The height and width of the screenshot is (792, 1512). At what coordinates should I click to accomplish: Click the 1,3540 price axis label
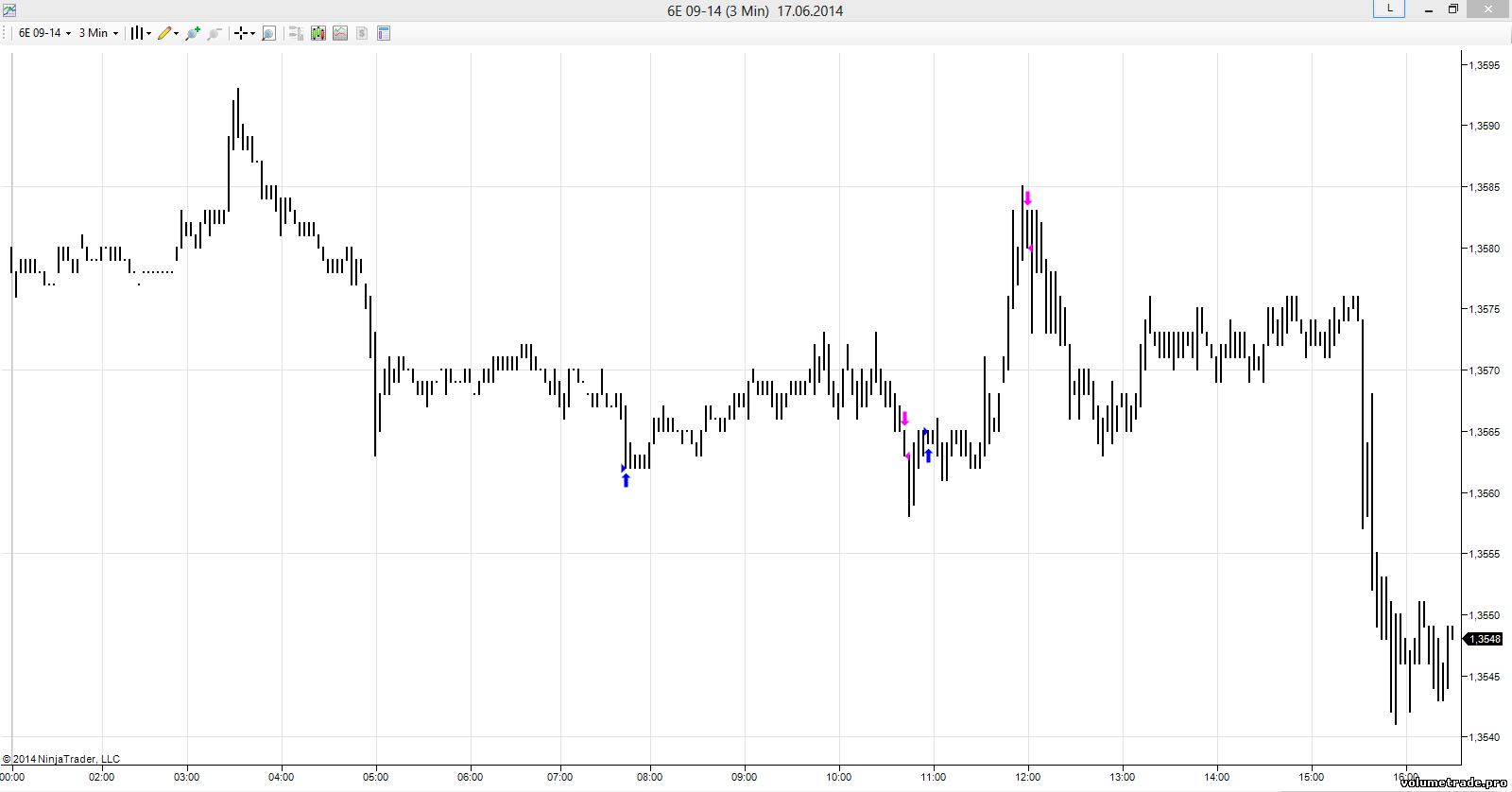[x=1484, y=737]
